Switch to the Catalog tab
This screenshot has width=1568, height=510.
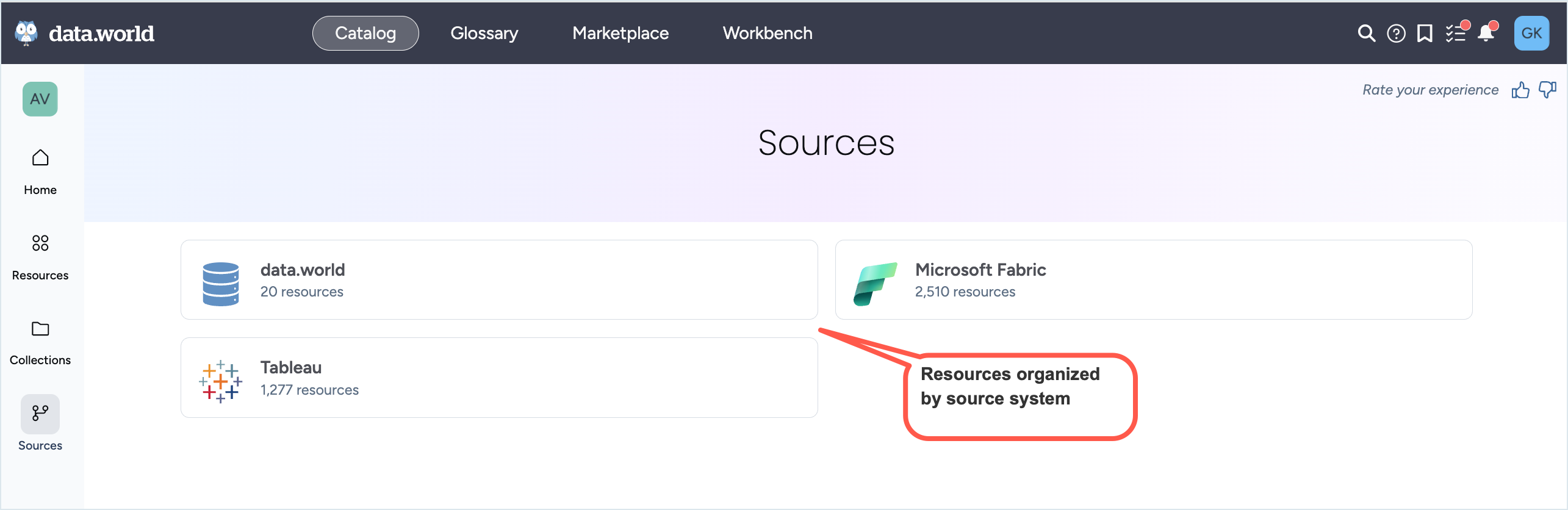pyautogui.click(x=365, y=34)
